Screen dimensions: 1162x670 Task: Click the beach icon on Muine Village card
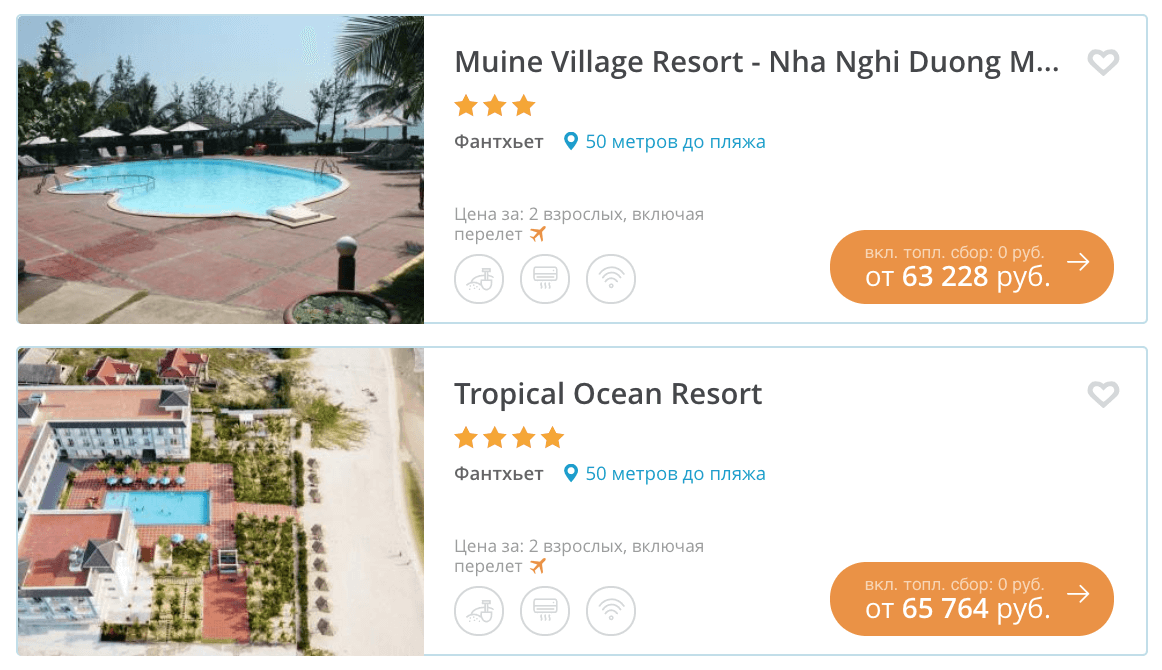pyautogui.click(x=479, y=278)
